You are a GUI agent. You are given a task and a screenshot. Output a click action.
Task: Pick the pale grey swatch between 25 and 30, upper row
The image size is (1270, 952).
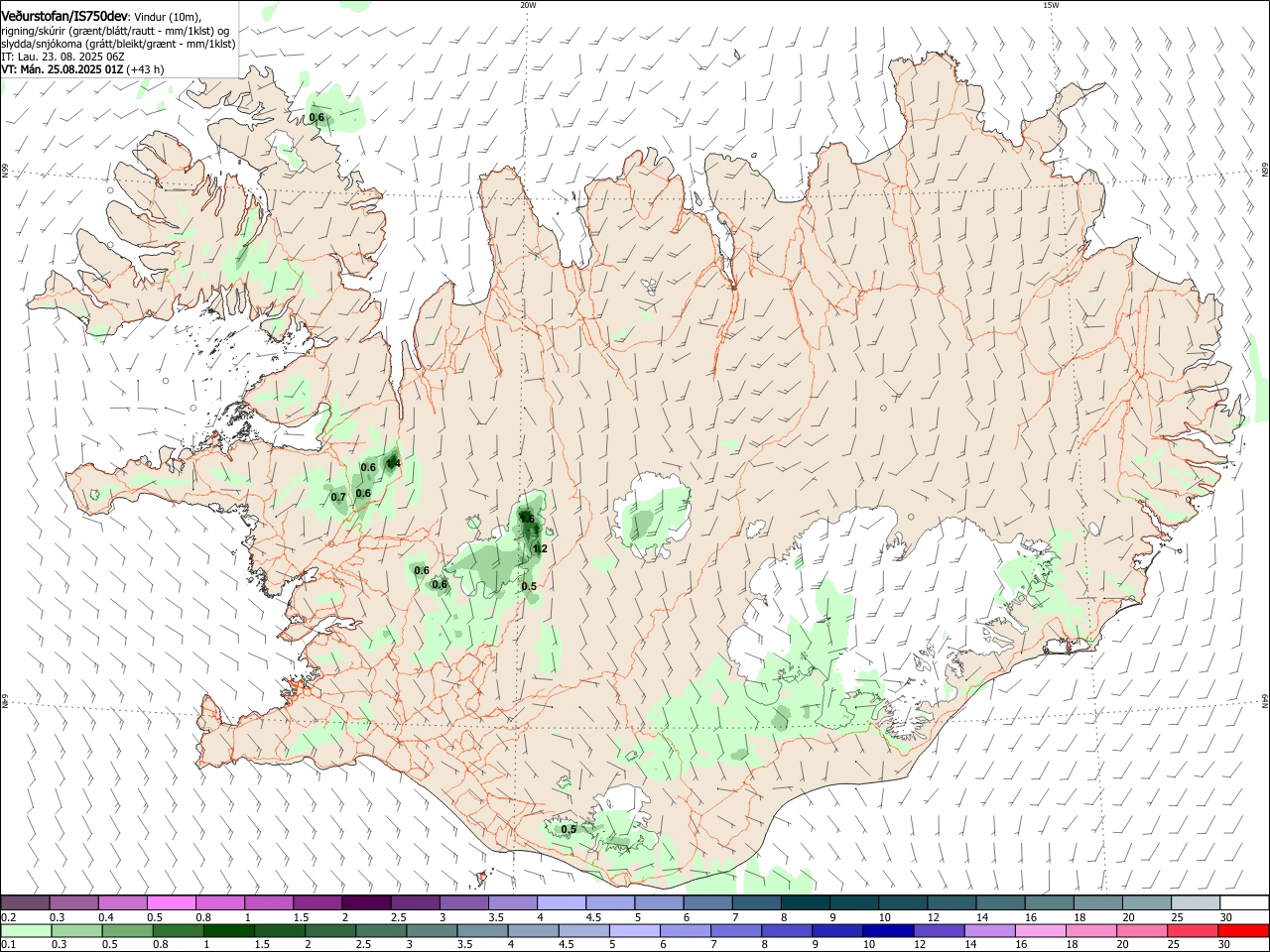coord(1196,902)
